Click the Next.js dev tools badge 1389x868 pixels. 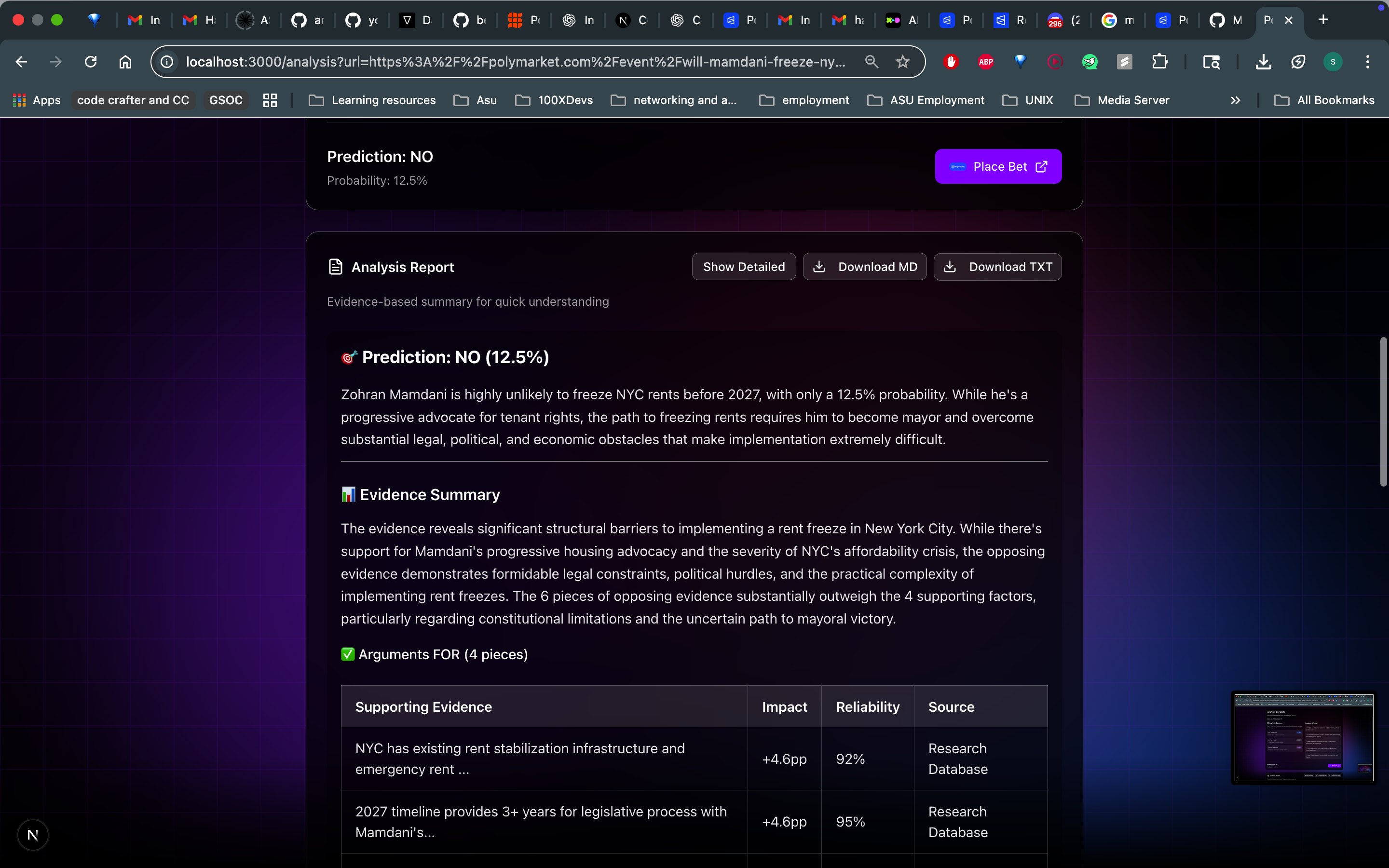tap(33, 835)
